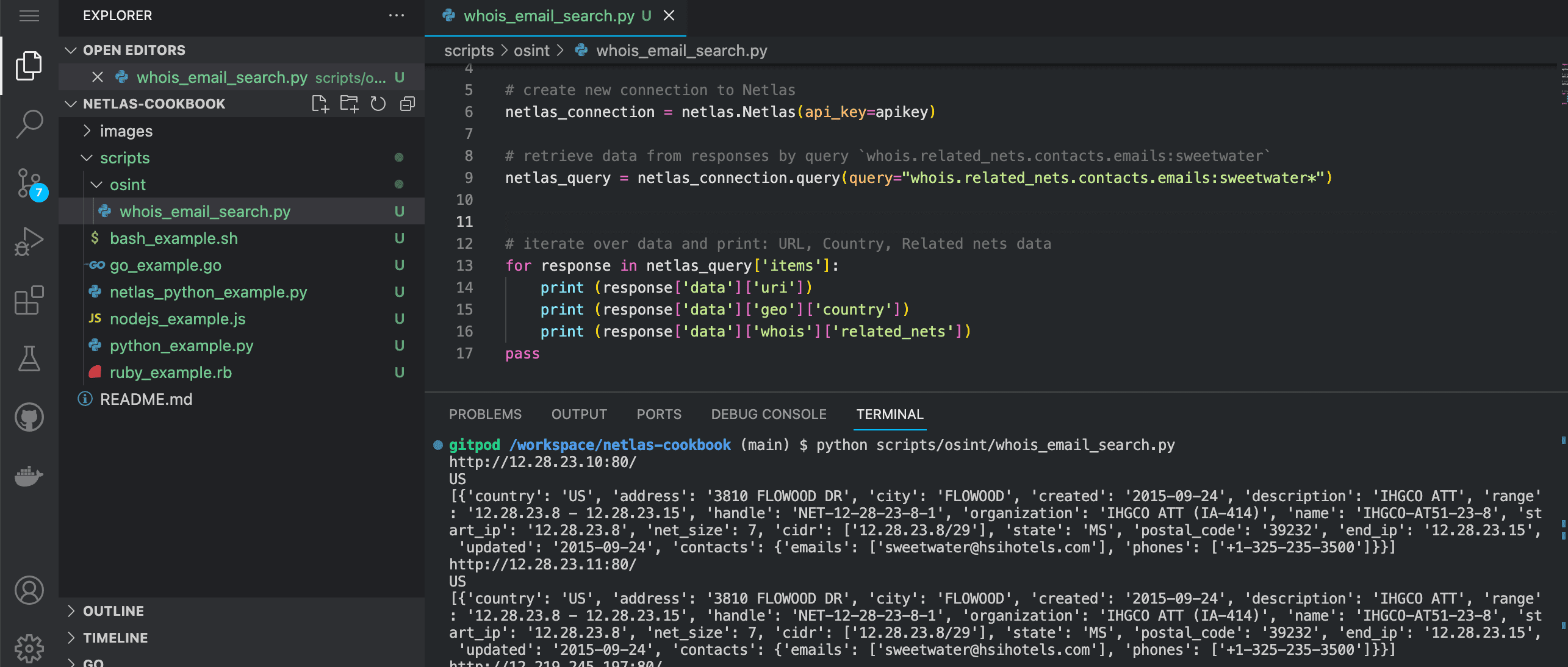
Task: Open the Testing flask view
Action: pos(29,358)
